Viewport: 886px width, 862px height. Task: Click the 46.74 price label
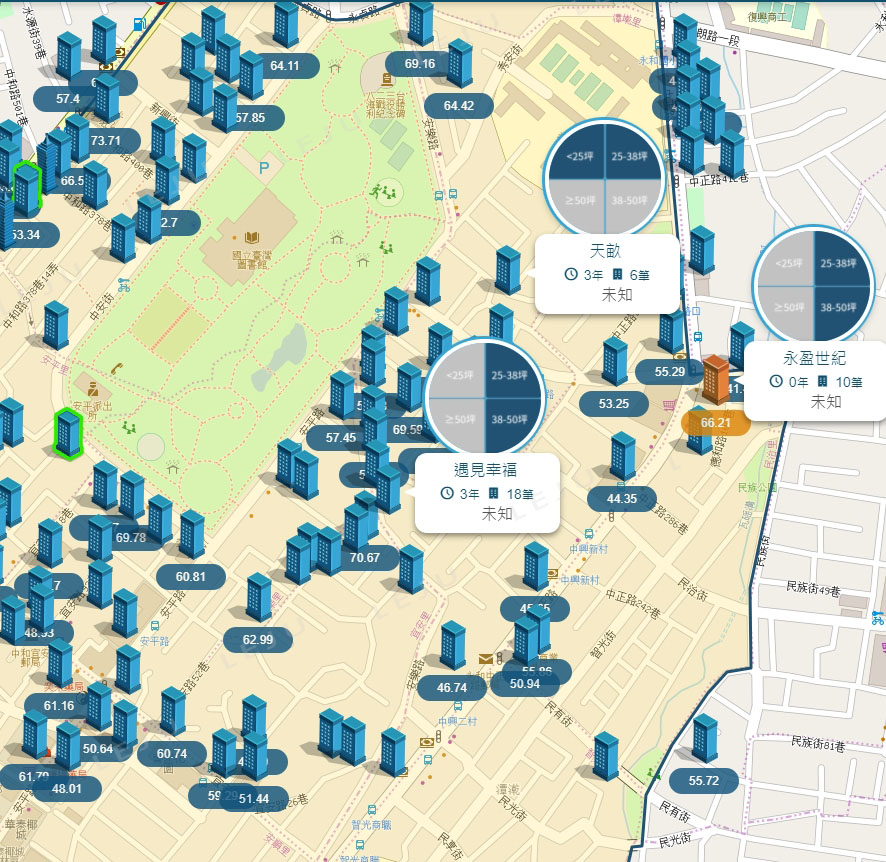(x=452, y=687)
